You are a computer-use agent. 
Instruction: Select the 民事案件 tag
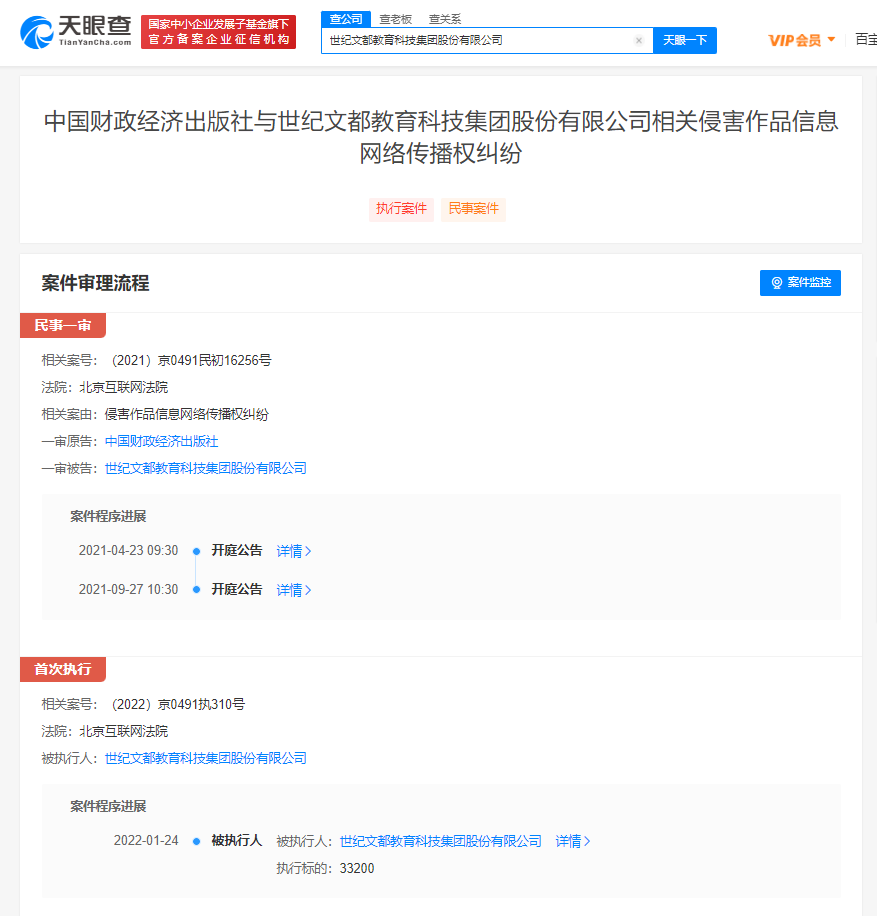[x=473, y=209]
